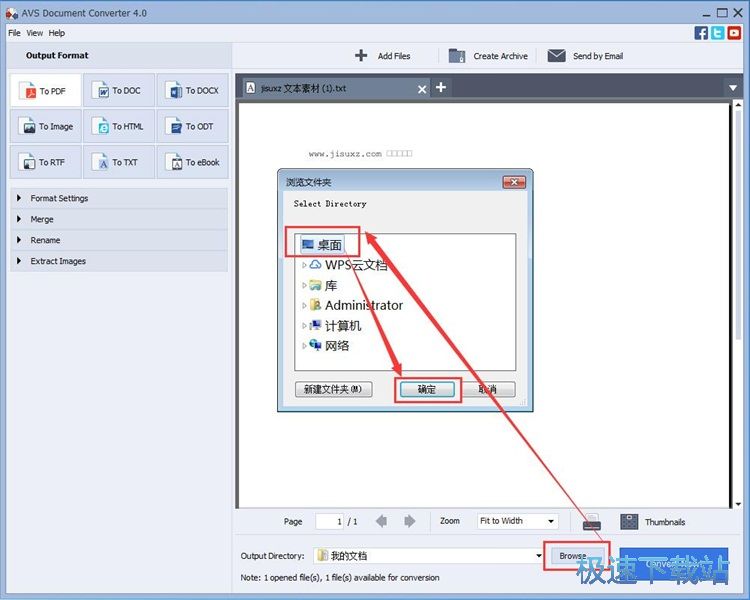Select the To eBook output format
This screenshot has width=750, height=600.
pos(193,162)
